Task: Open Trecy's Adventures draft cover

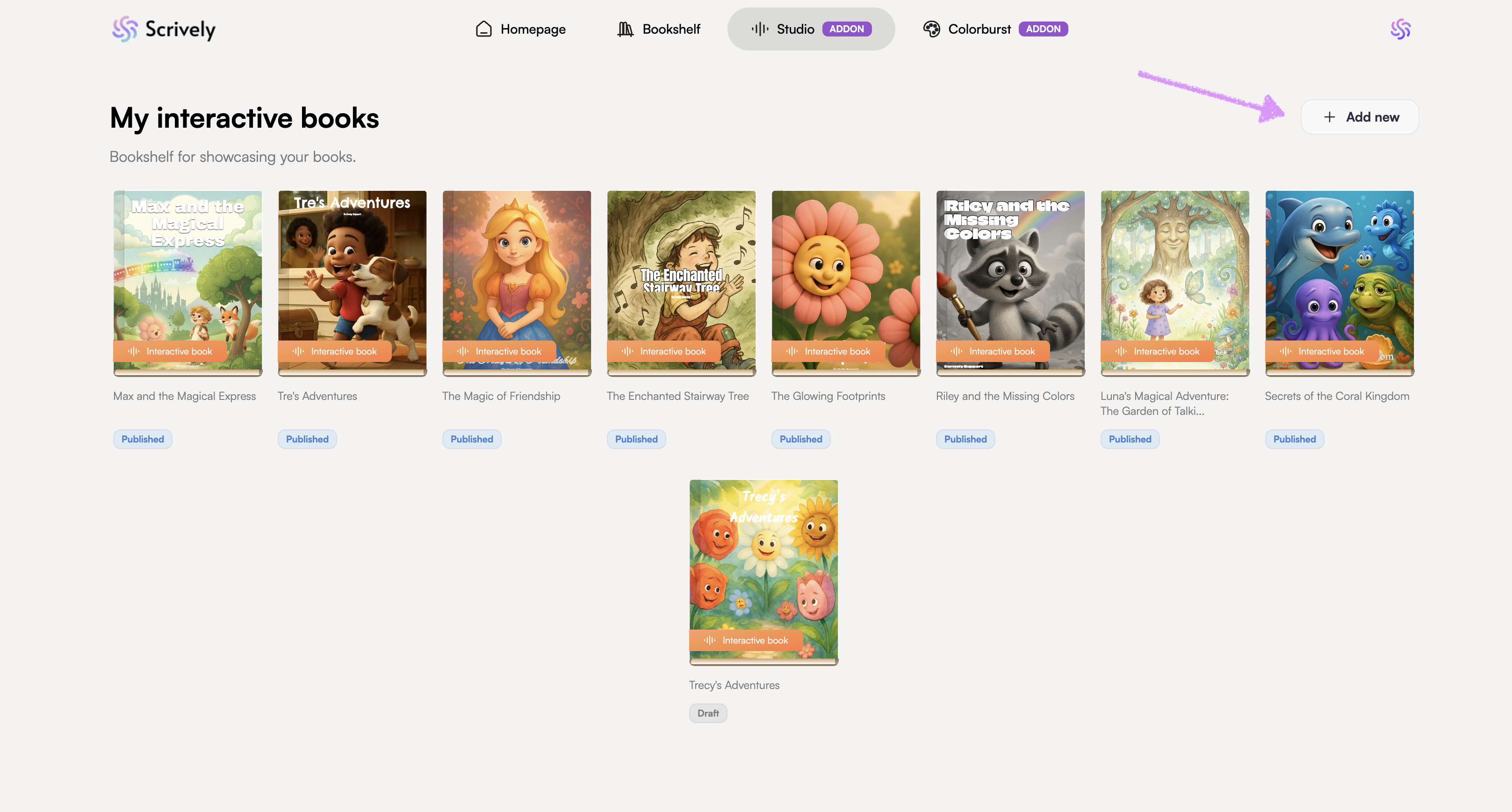Action: [x=763, y=558]
